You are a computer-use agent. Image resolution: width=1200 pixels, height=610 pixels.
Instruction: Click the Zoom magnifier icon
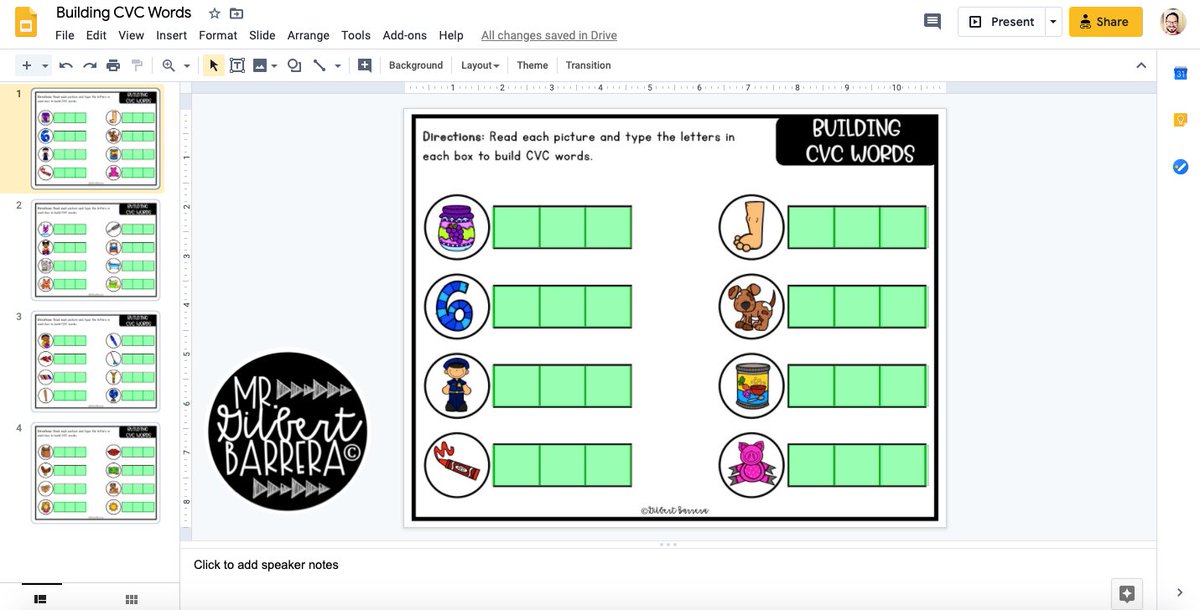coord(168,65)
